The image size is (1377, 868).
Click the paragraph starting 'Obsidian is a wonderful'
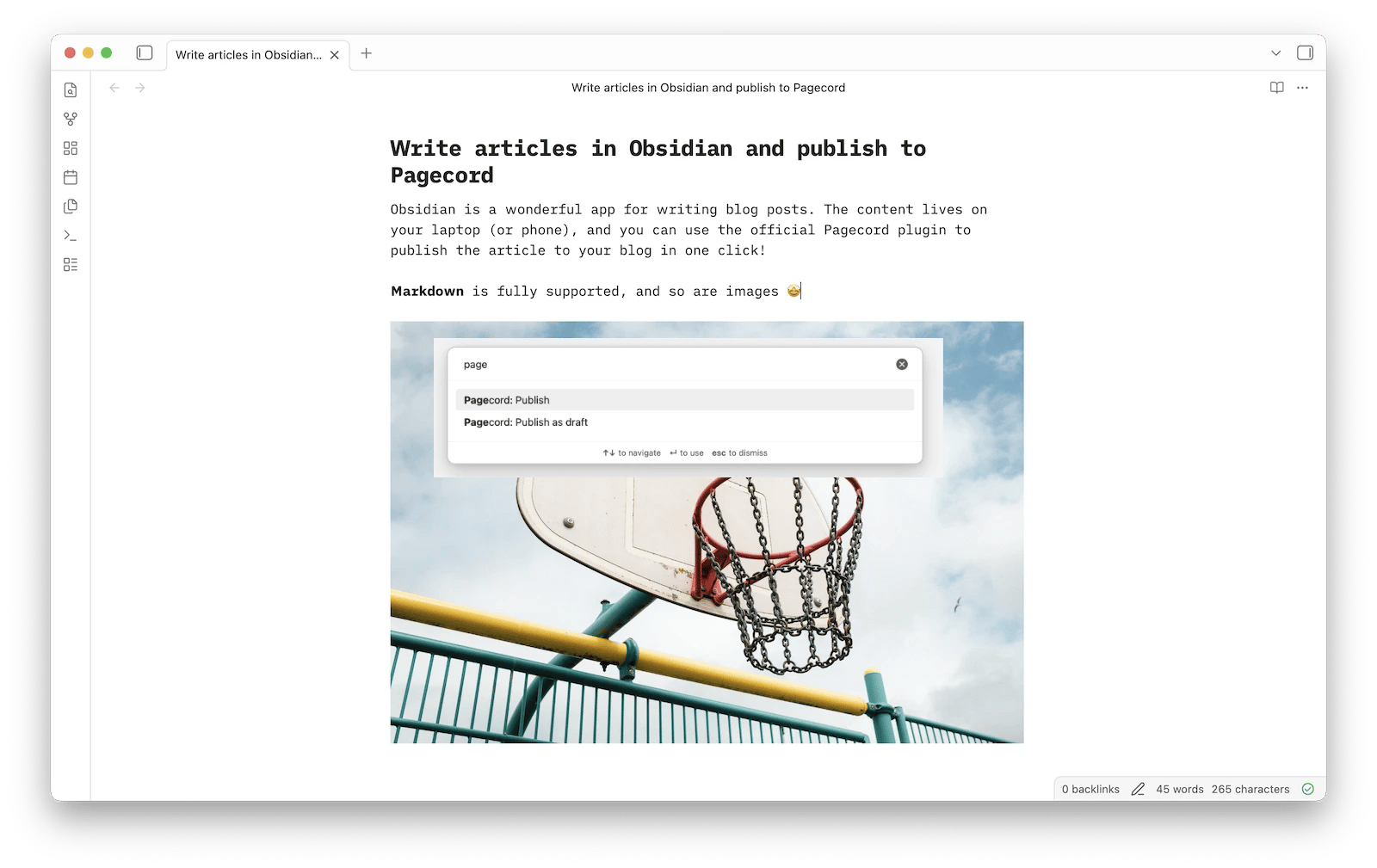pyautogui.click(x=689, y=230)
